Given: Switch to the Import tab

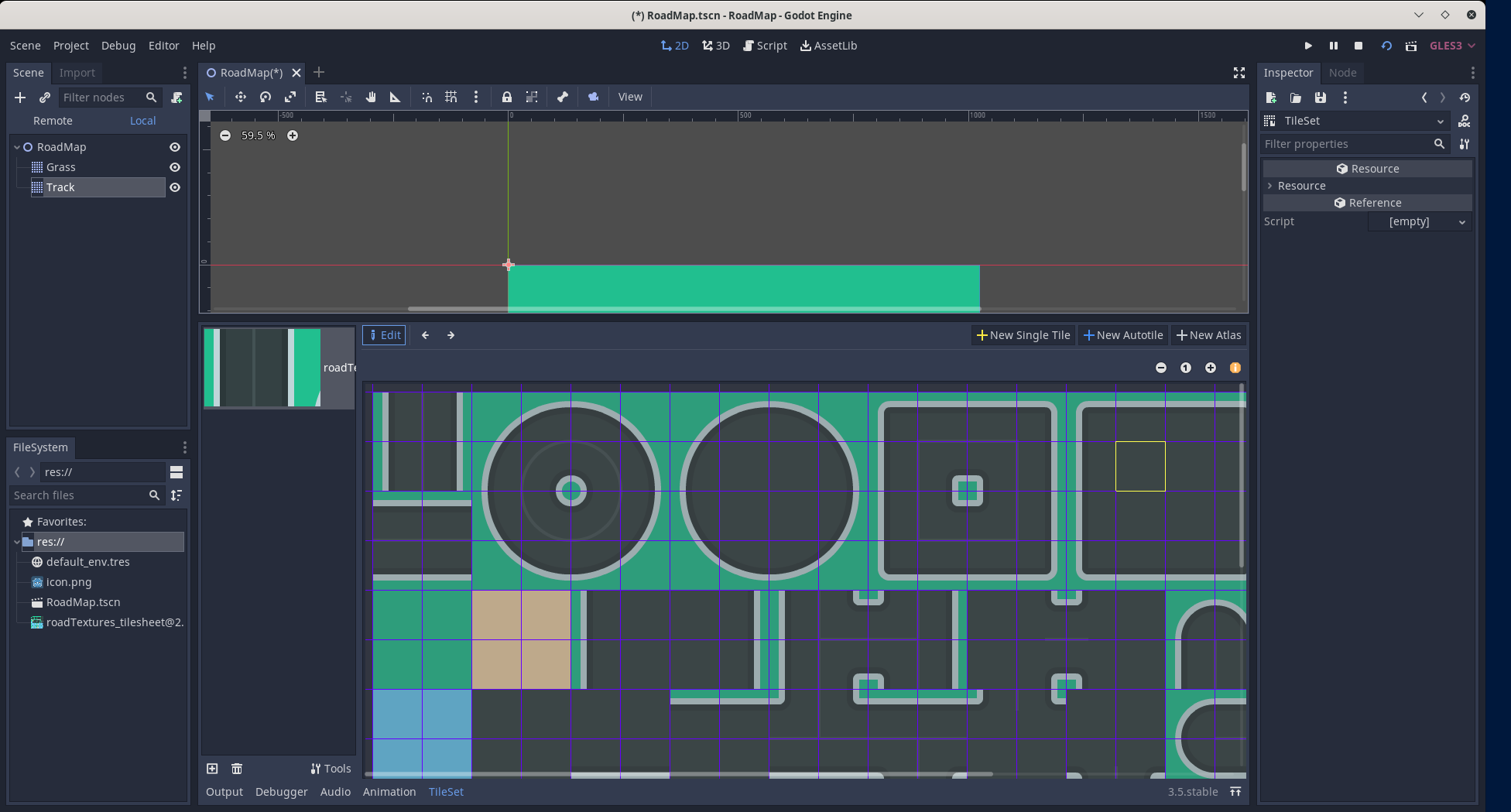Looking at the screenshot, I should click(x=77, y=72).
